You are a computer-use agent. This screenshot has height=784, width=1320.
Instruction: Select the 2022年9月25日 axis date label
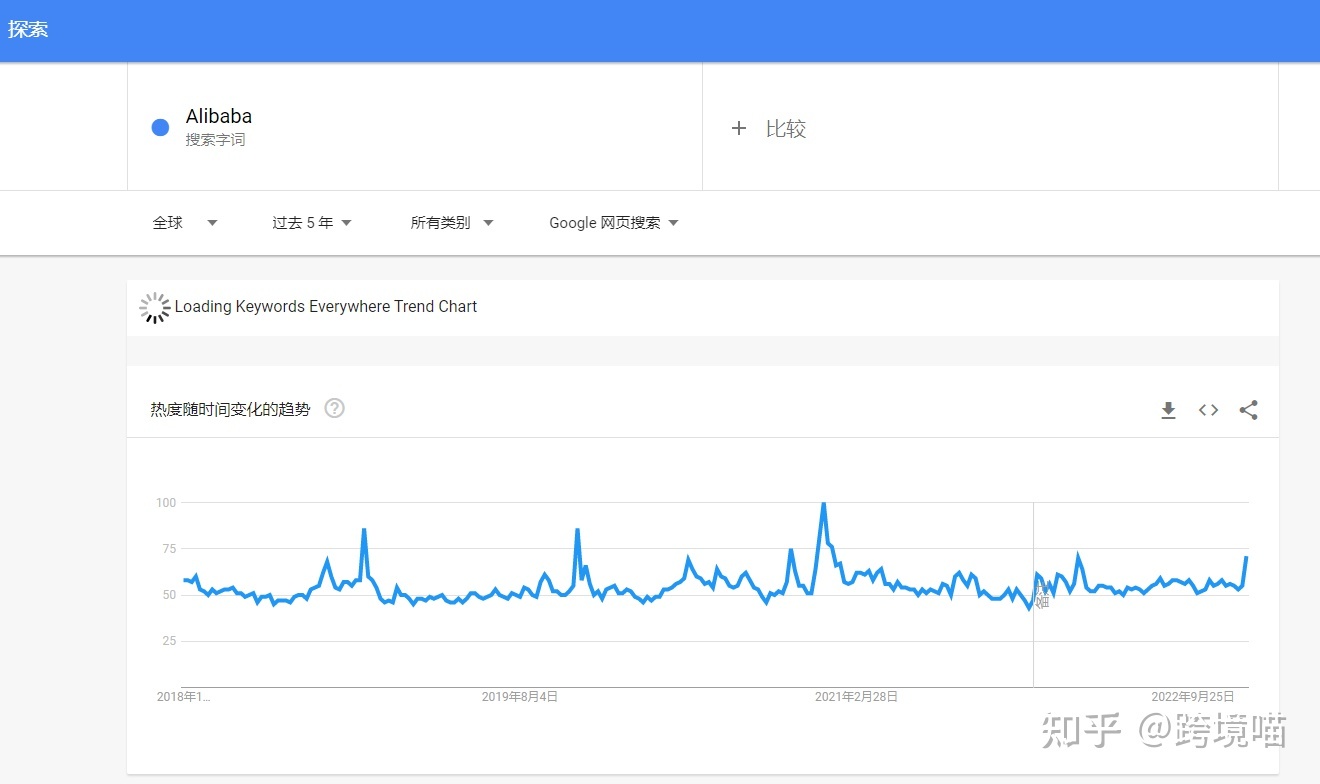pos(1193,696)
